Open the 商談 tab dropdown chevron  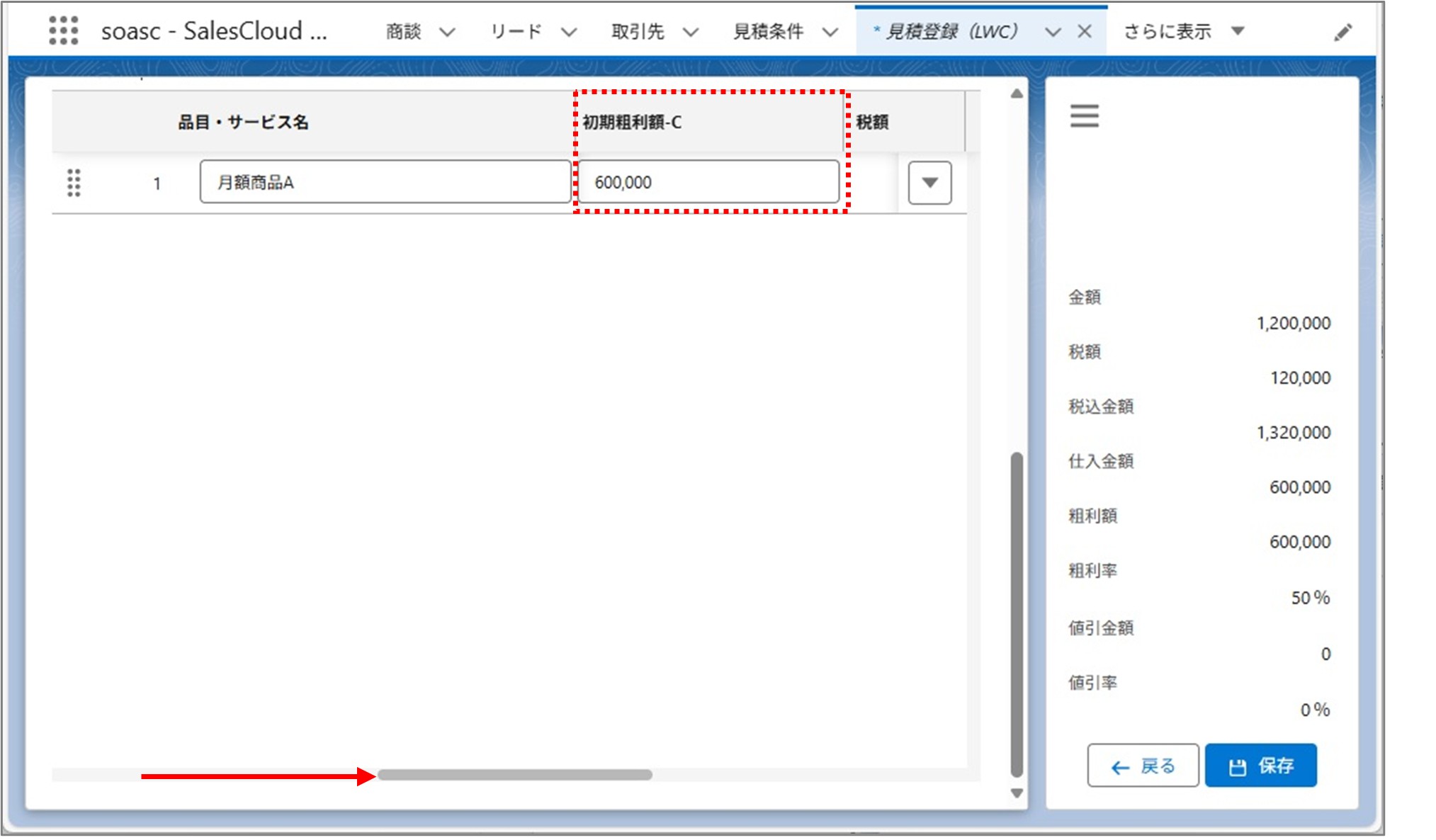447,31
